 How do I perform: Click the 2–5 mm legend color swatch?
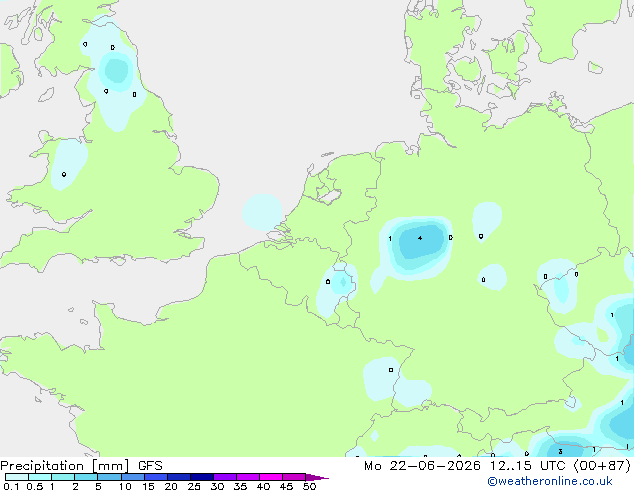click(x=86, y=477)
